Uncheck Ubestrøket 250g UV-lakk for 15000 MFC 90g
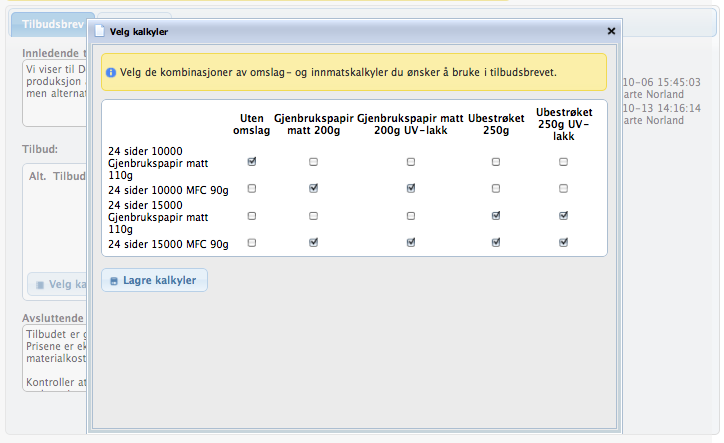The width and height of the screenshot is (724, 443). [x=564, y=242]
